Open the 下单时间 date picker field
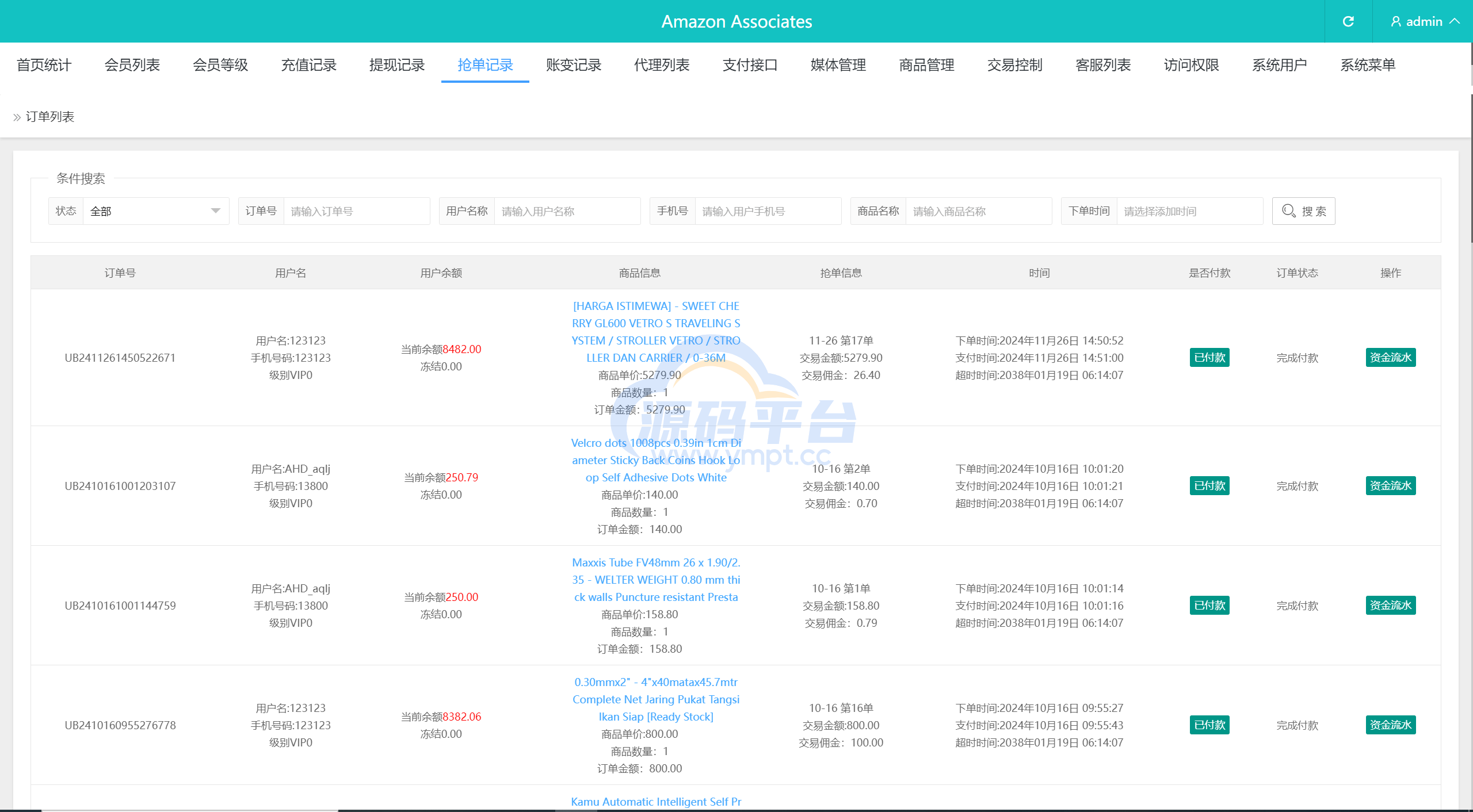Viewport: 1473px width, 812px height. click(x=1190, y=211)
